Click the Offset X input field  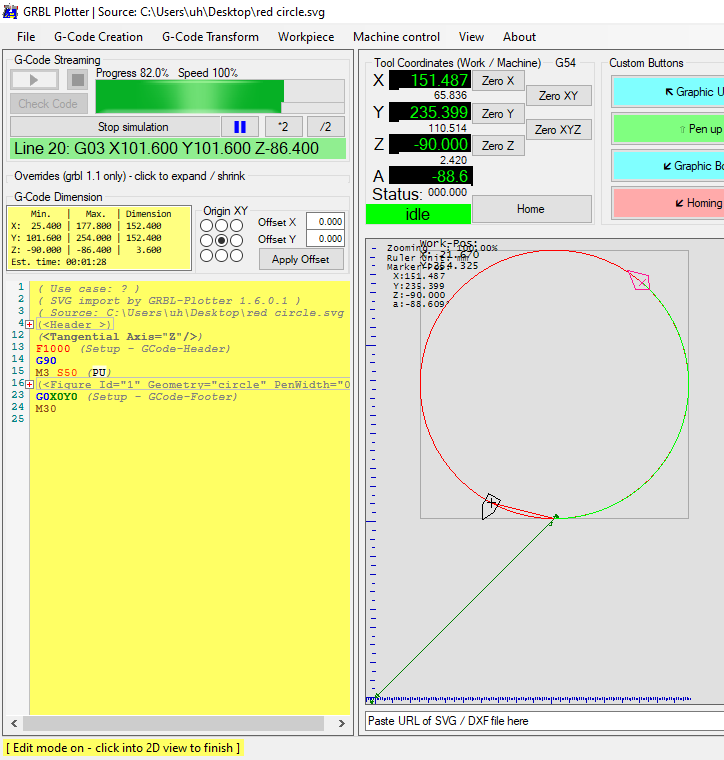325,222
